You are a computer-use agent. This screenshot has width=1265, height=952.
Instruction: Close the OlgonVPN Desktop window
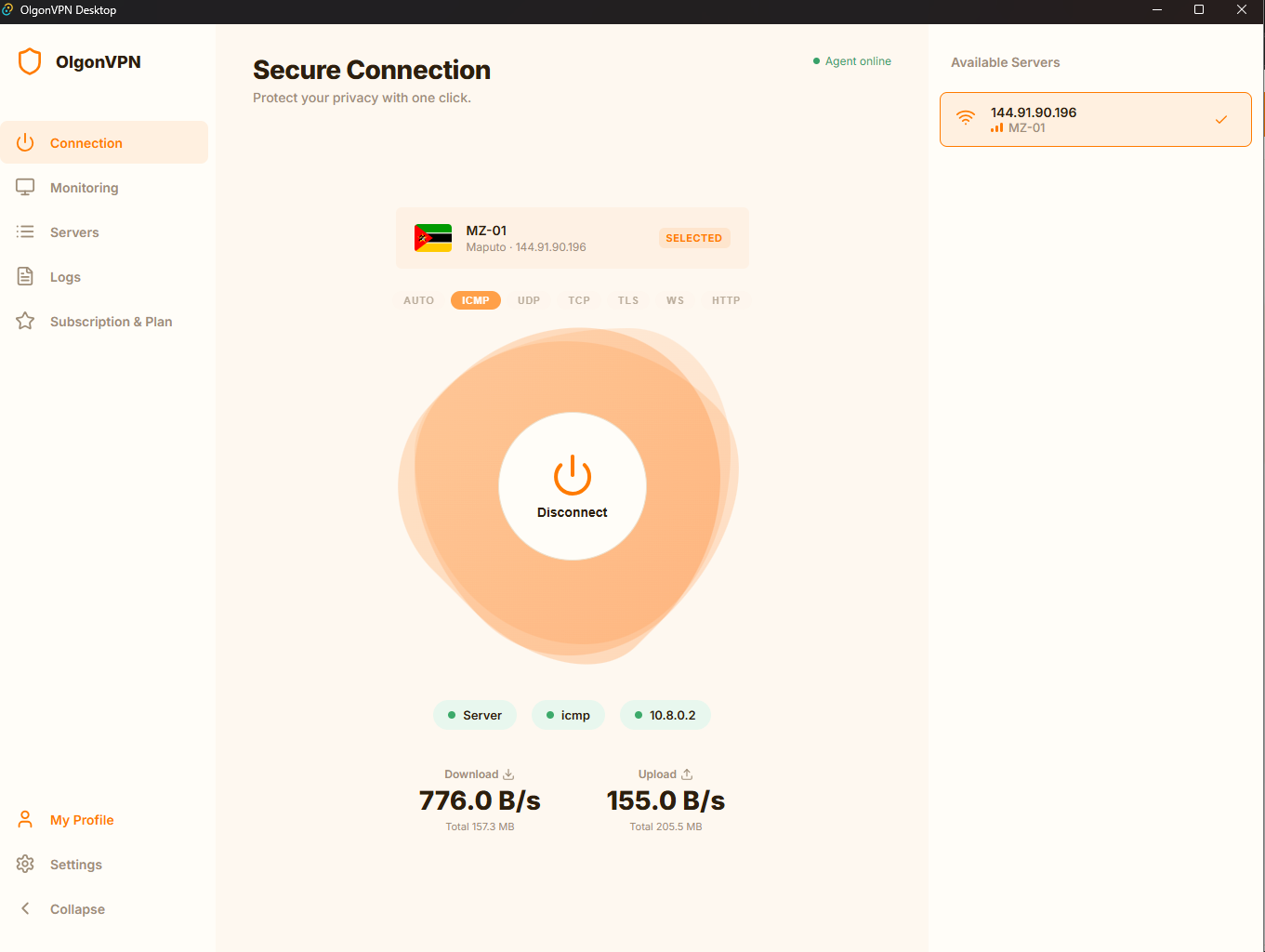(x=1242, y=10)
